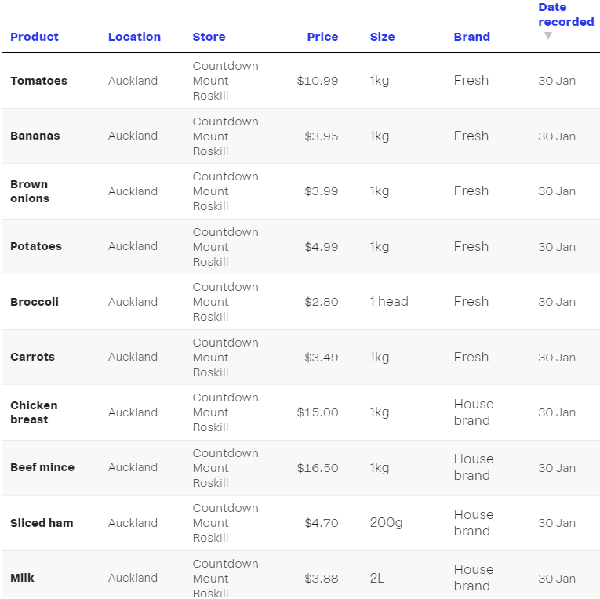
Task: Click the sort arrow under Date recorded
Action: (547, 36)
